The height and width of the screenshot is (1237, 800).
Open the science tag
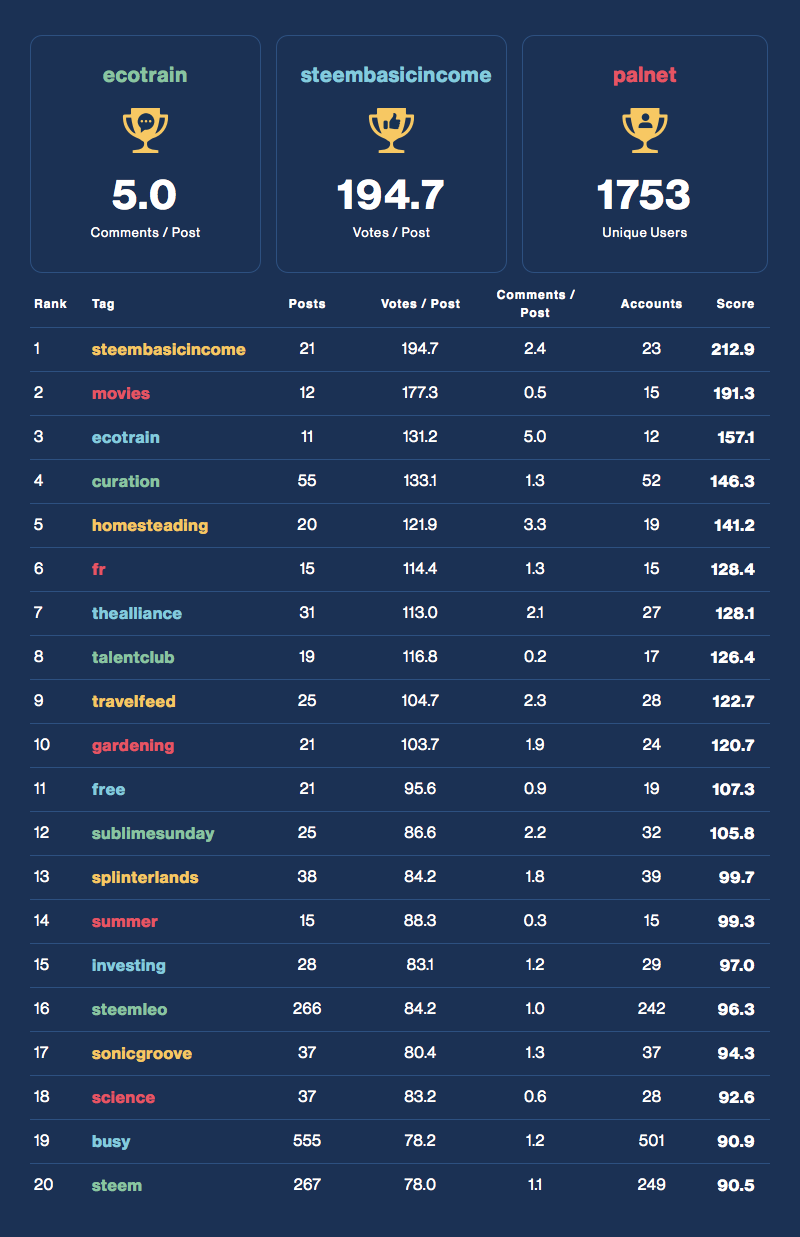124,1098
